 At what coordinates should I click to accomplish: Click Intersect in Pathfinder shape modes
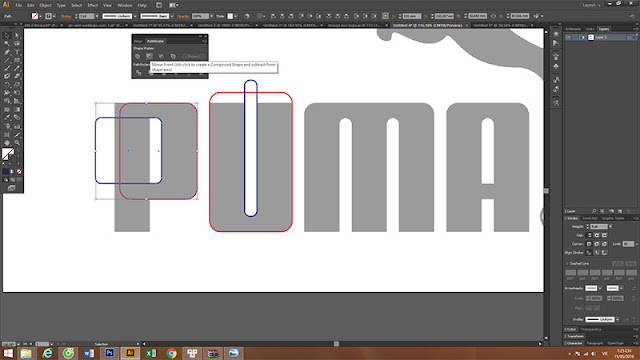click(x=161, y=56)
